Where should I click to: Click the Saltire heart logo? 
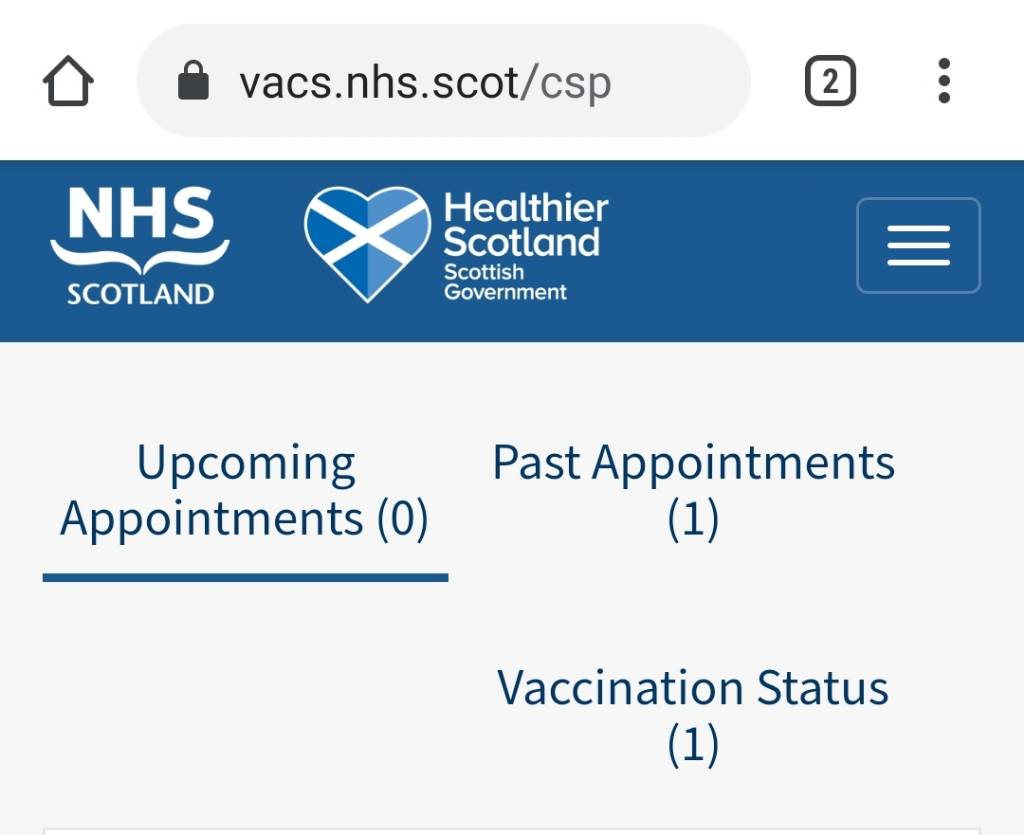tap(367, 245)
